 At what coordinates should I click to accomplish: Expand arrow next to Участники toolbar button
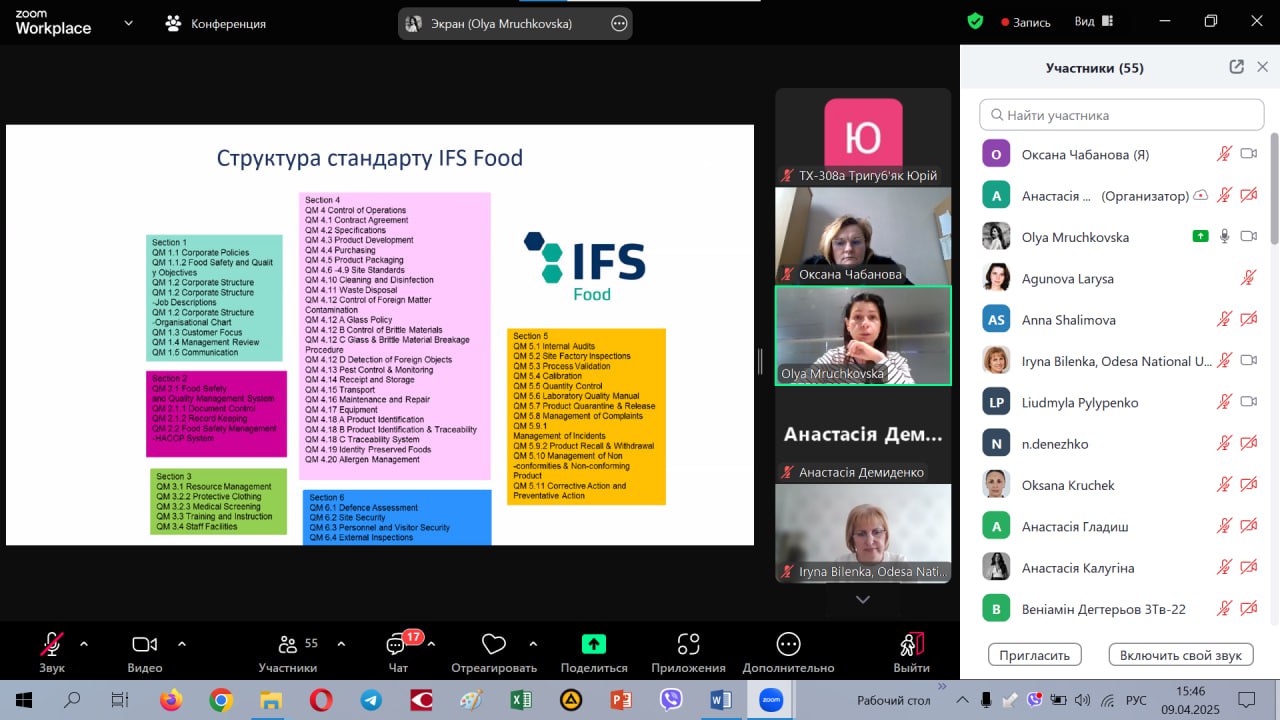(341, 644)
